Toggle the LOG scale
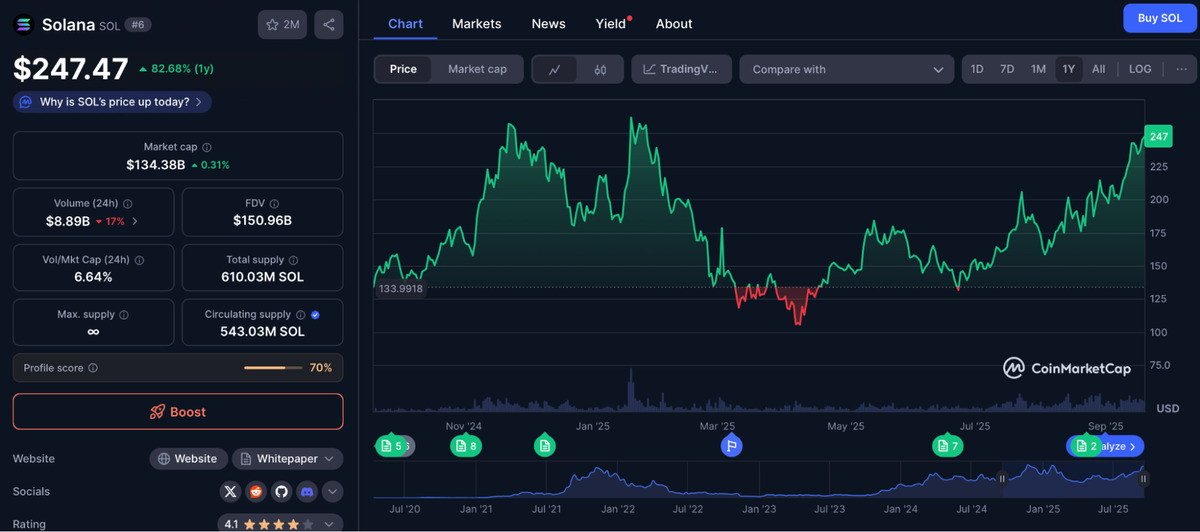The height and width of the screenshot is (532, 1200). click(x=1140, y=69)
